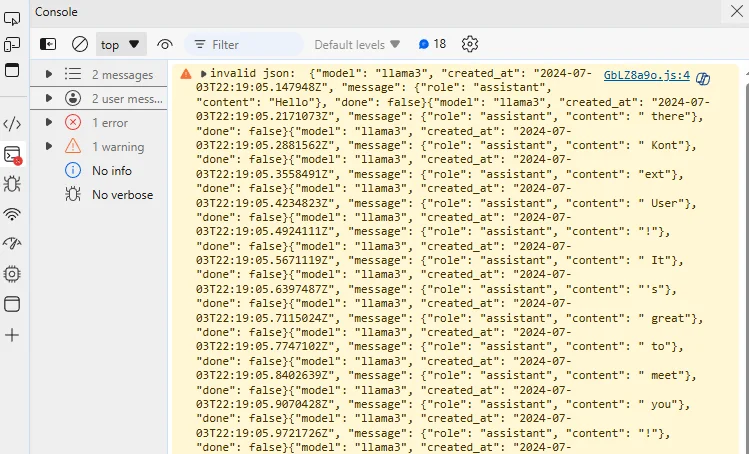Create a live expression with eye icon

point(165,44)
